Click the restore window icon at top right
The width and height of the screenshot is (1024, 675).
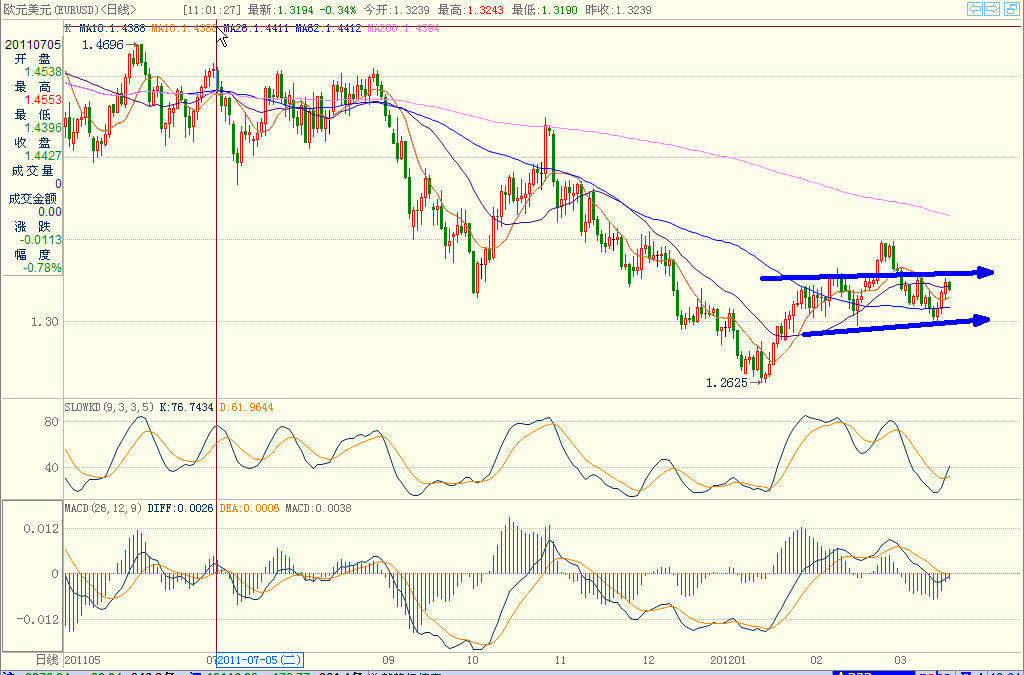pos(1011,8)
